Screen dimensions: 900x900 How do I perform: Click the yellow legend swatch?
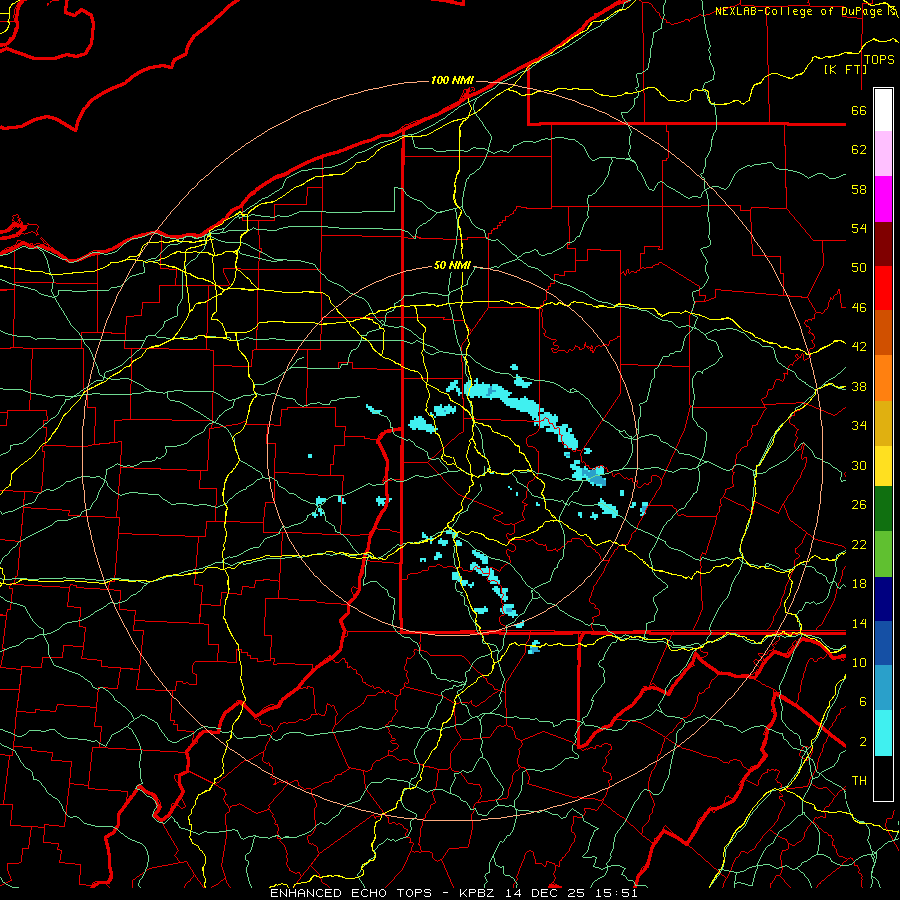coord(883,465)
